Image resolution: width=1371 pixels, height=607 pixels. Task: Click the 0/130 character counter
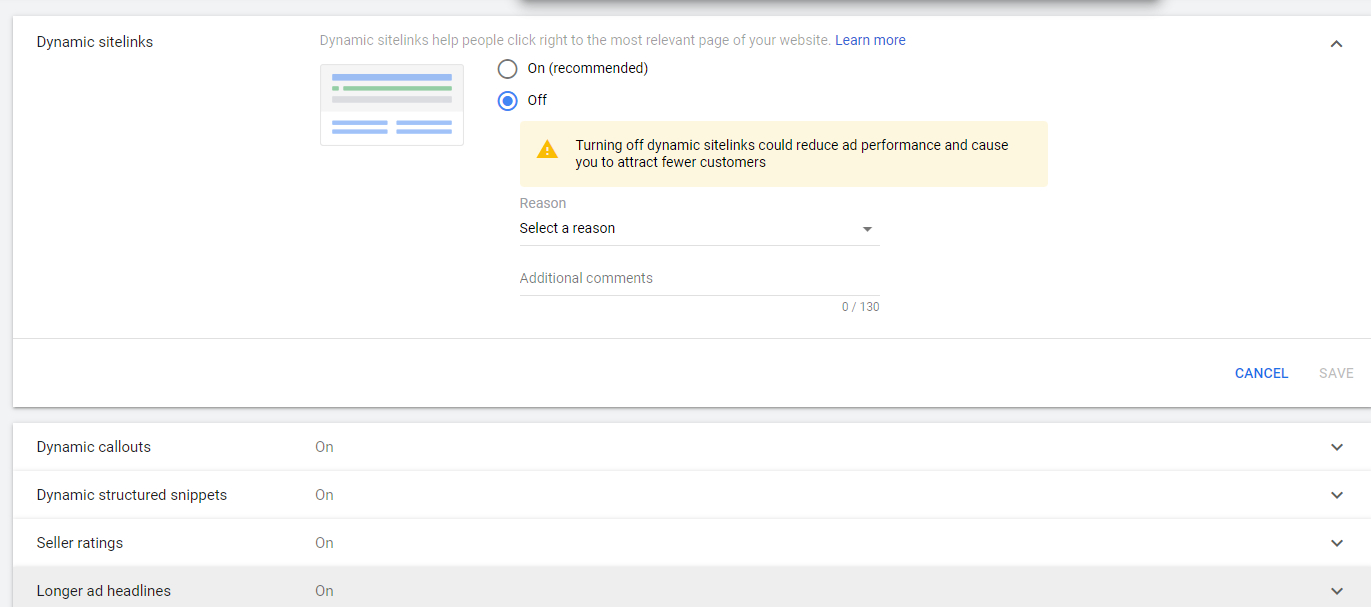pyautogui.click(x=861, y=306)
